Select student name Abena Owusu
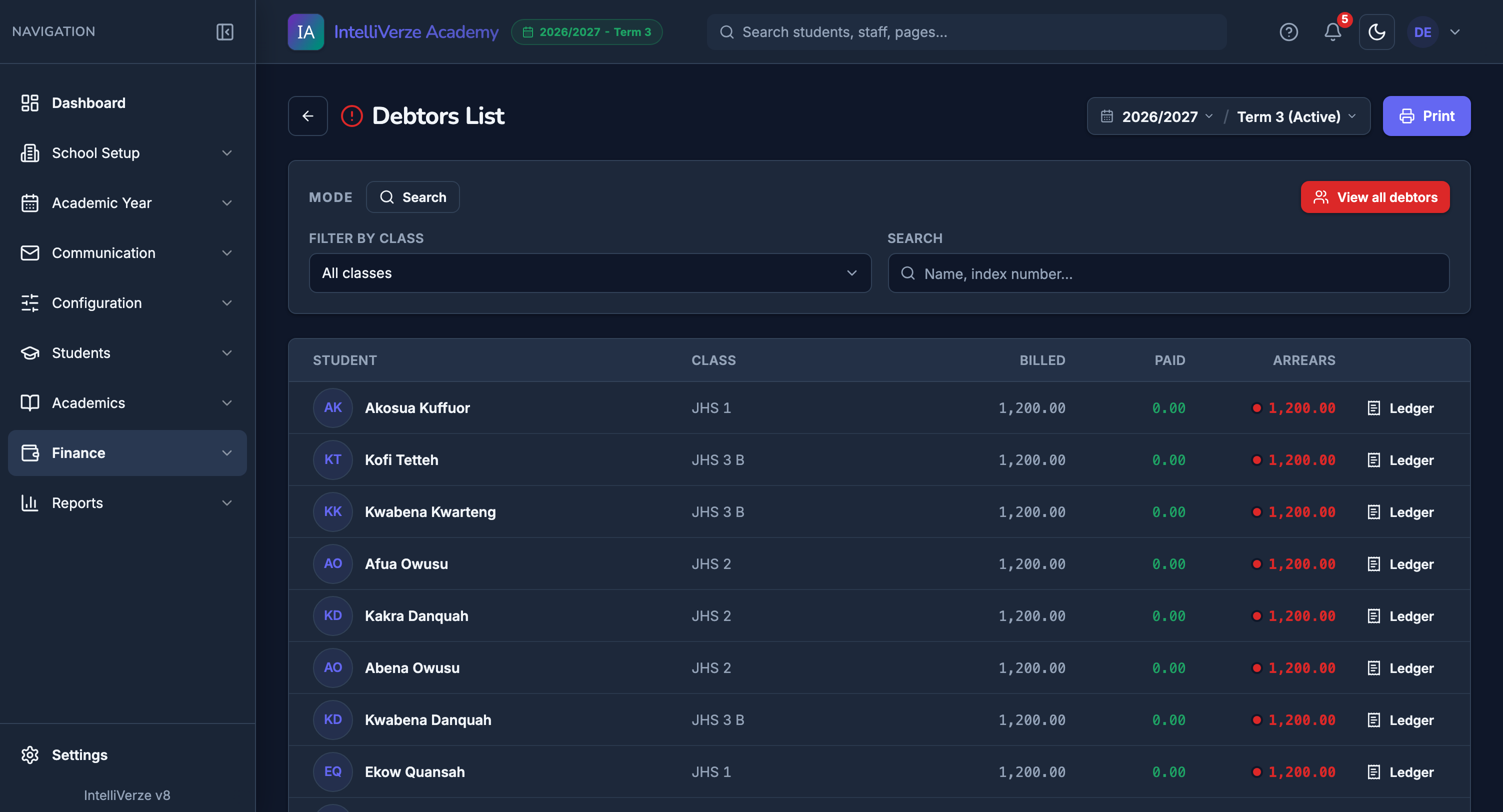 [412, 668]
